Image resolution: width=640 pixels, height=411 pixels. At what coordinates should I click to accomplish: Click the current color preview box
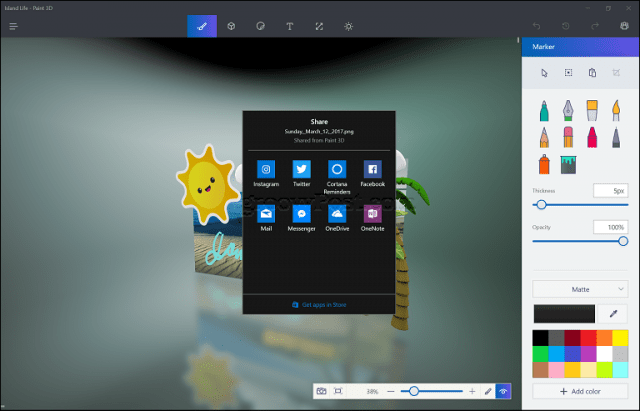click(564, 313)
